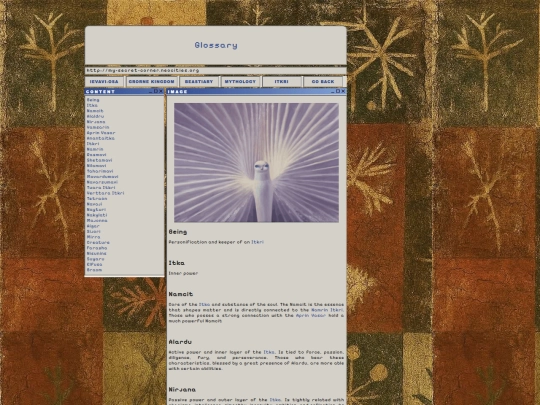
Task: Maximize the IMAGE panel
Action: coord(338,91)
